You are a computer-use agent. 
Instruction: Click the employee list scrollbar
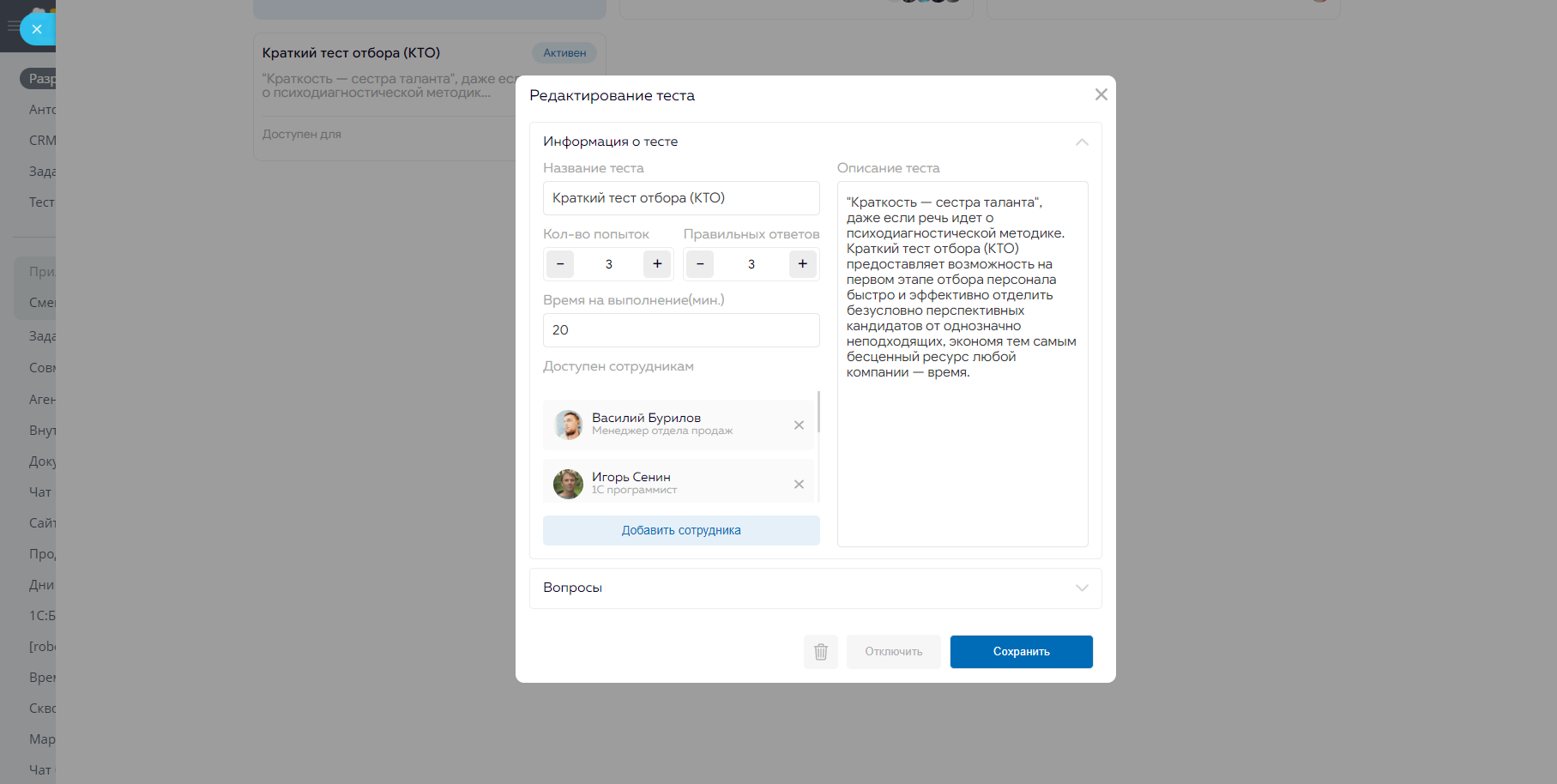[x=818, y=413]
